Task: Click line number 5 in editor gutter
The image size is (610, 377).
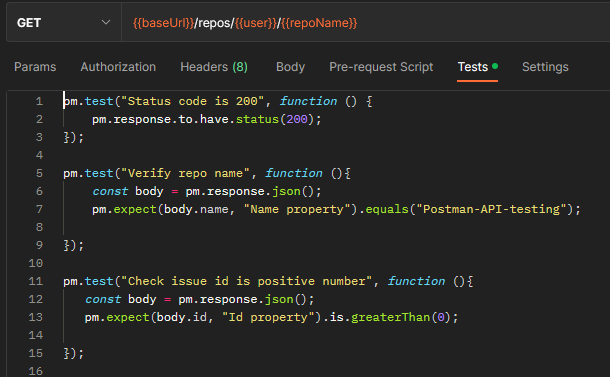Action: click(39, 173)
